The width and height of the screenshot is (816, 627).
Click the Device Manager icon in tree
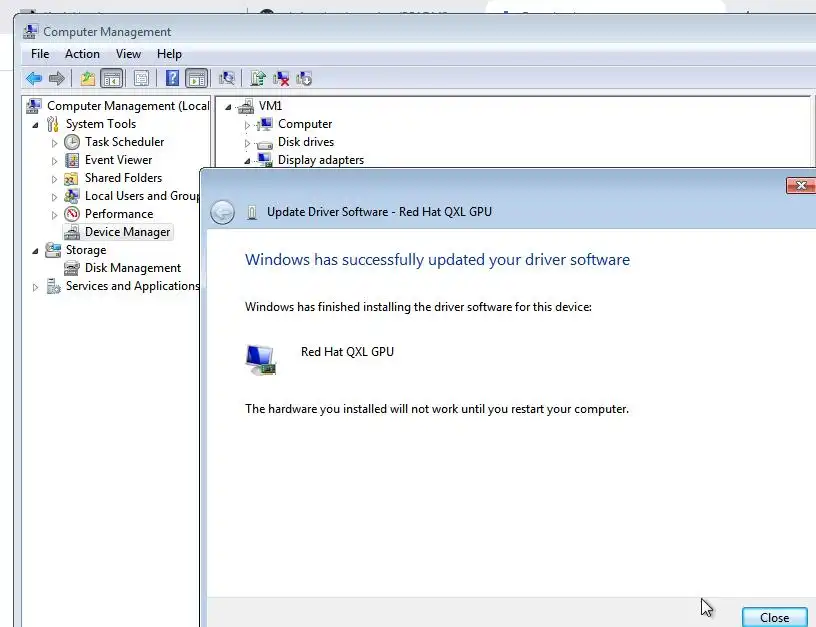[x=72, y=232]
